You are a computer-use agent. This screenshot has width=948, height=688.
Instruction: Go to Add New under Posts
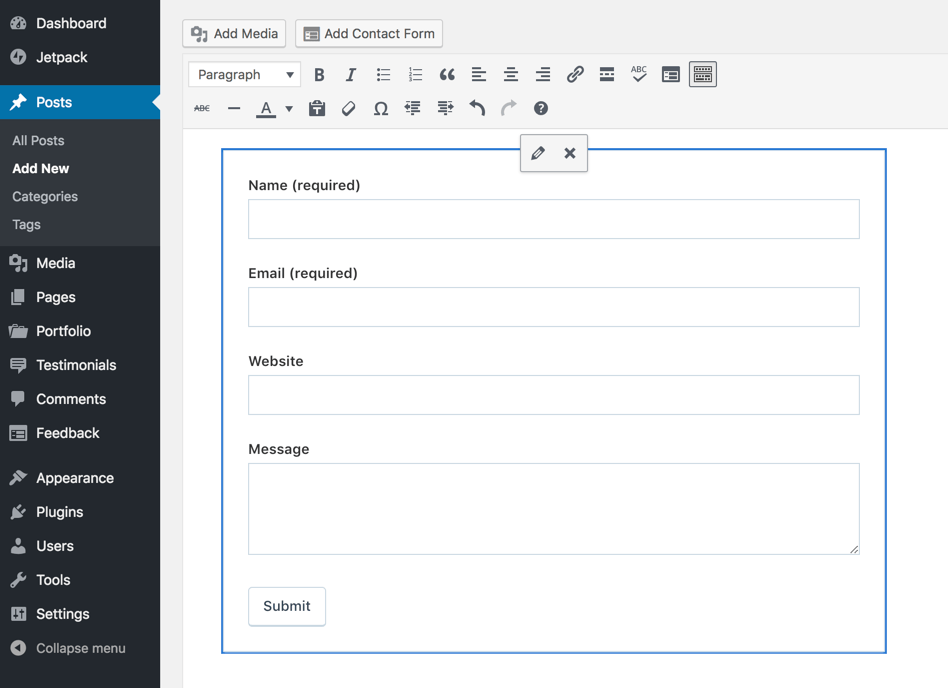[40, 168]
